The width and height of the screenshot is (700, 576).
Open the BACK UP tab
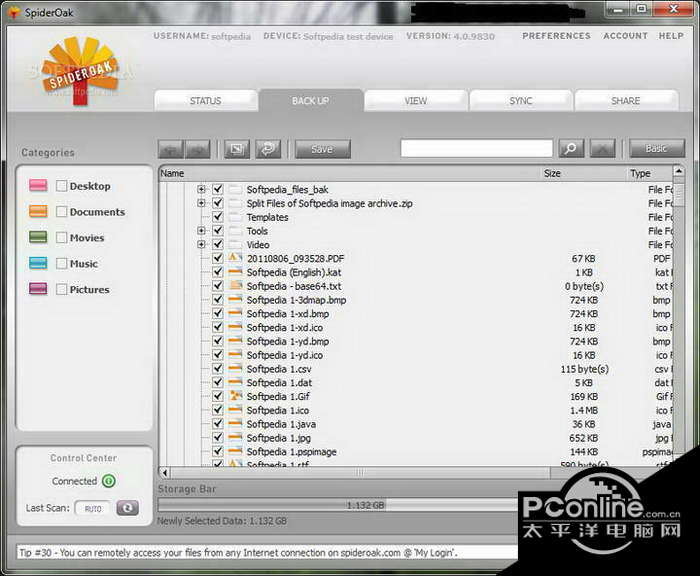(x=311, y=100)
